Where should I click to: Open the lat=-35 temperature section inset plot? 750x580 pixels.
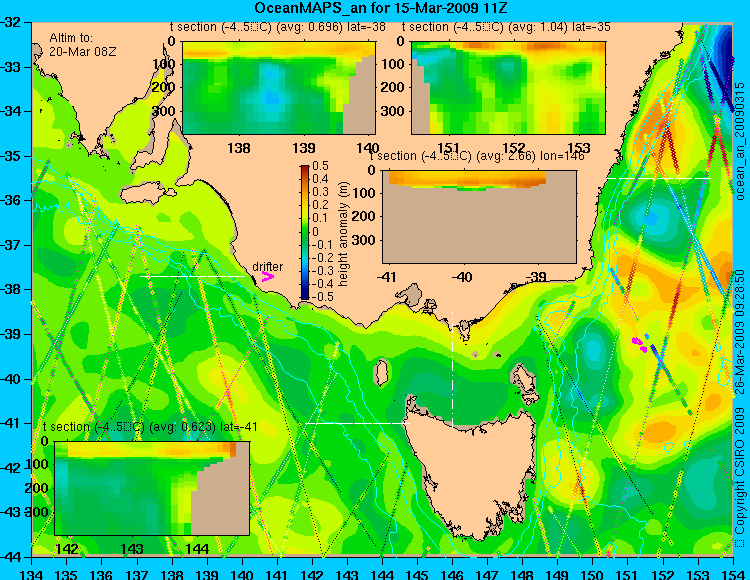[508, 88]
